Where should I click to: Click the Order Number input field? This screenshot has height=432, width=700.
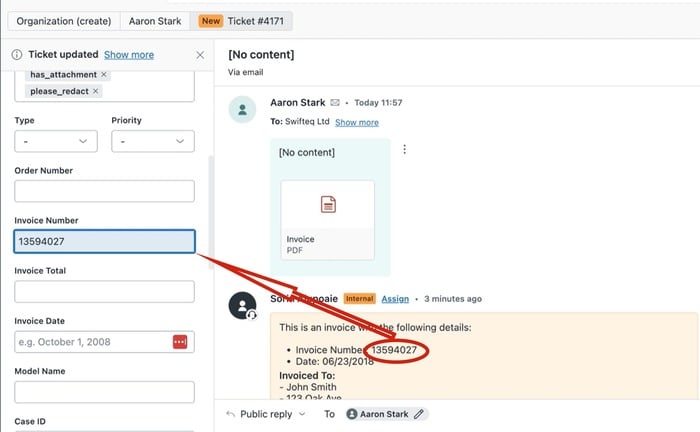[x=104, y=191]
